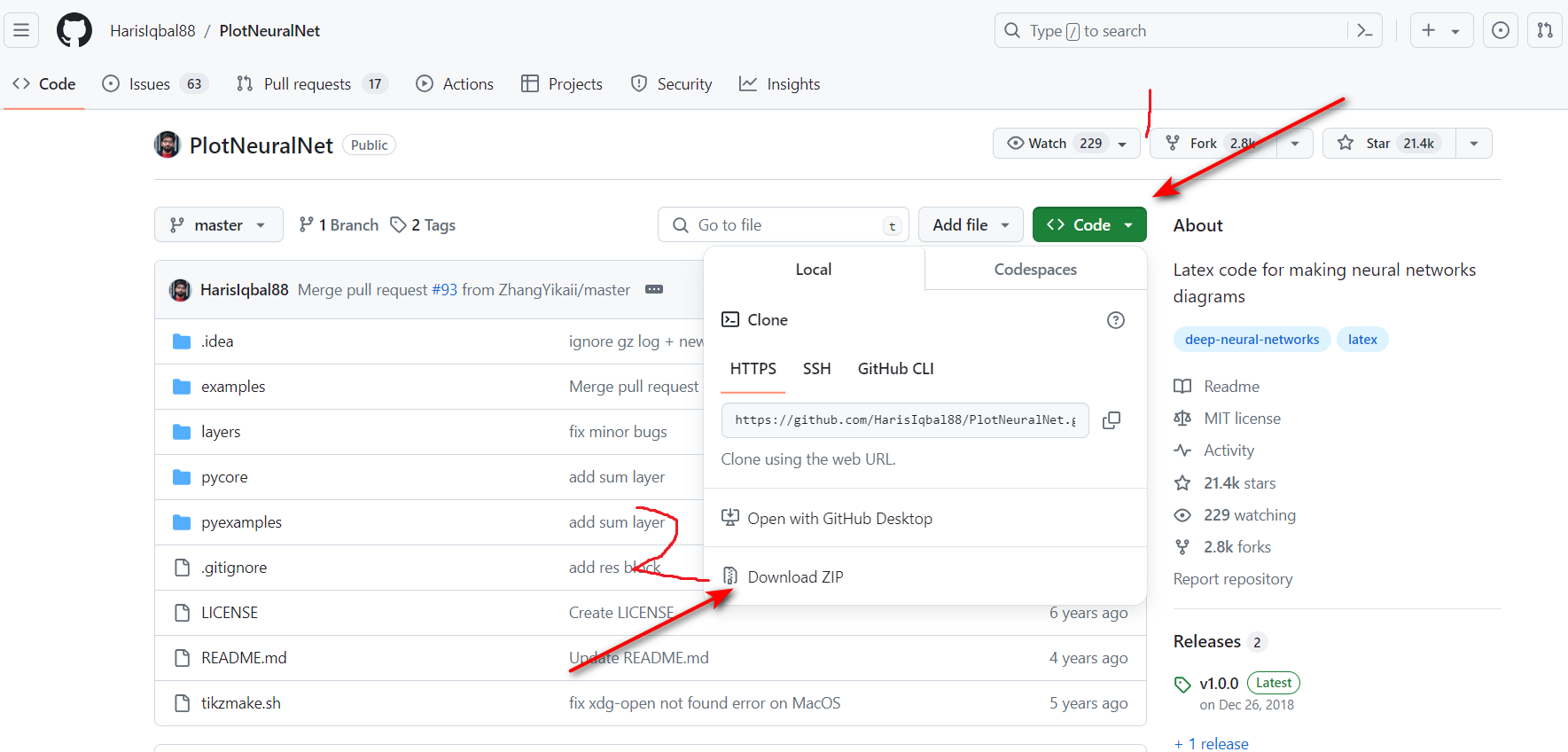View the 2 Tags link
The image size is (1568, 752).
(x=423, y=225)
